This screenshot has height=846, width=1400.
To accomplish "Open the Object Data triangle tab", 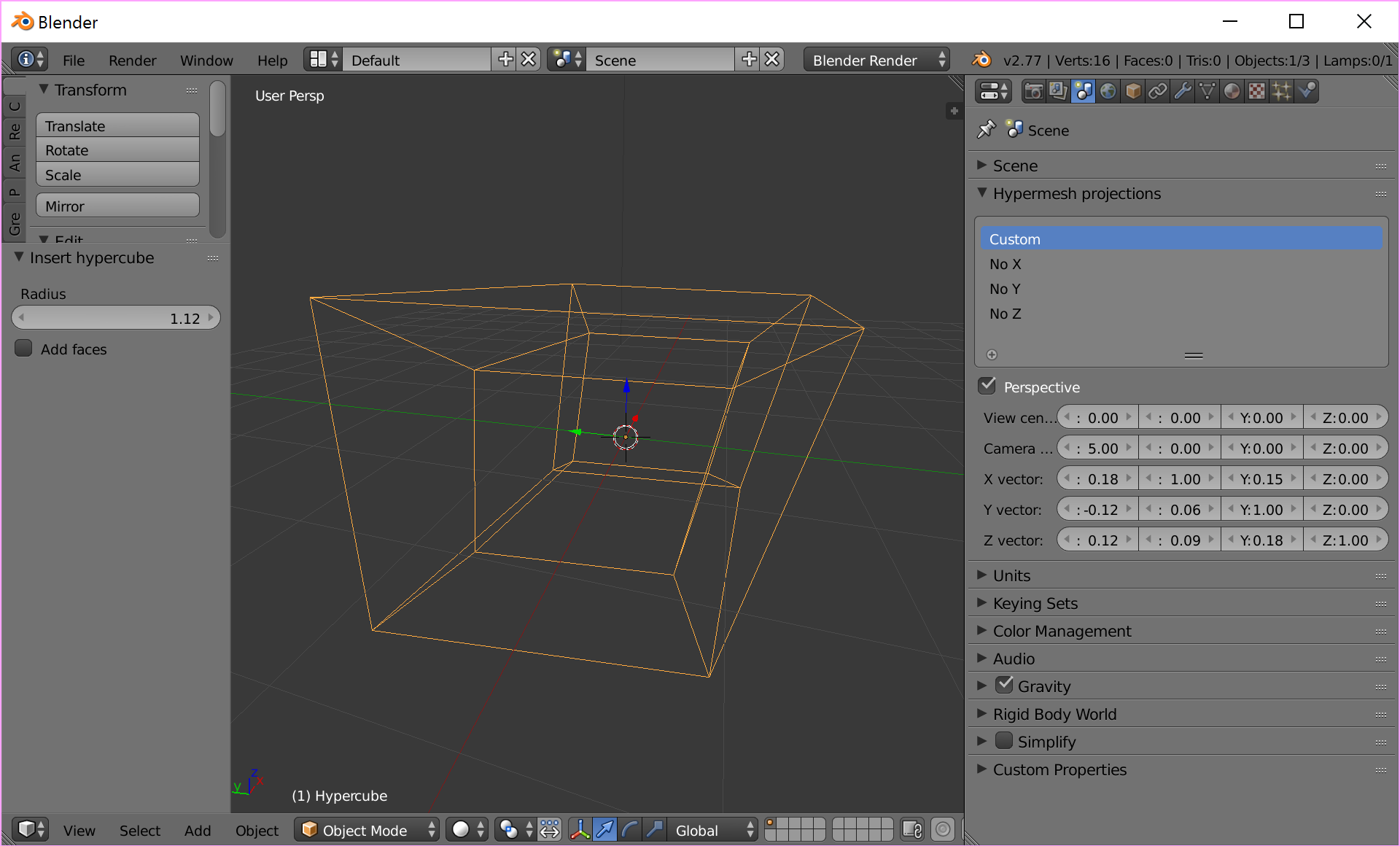I will [1207, 92].
